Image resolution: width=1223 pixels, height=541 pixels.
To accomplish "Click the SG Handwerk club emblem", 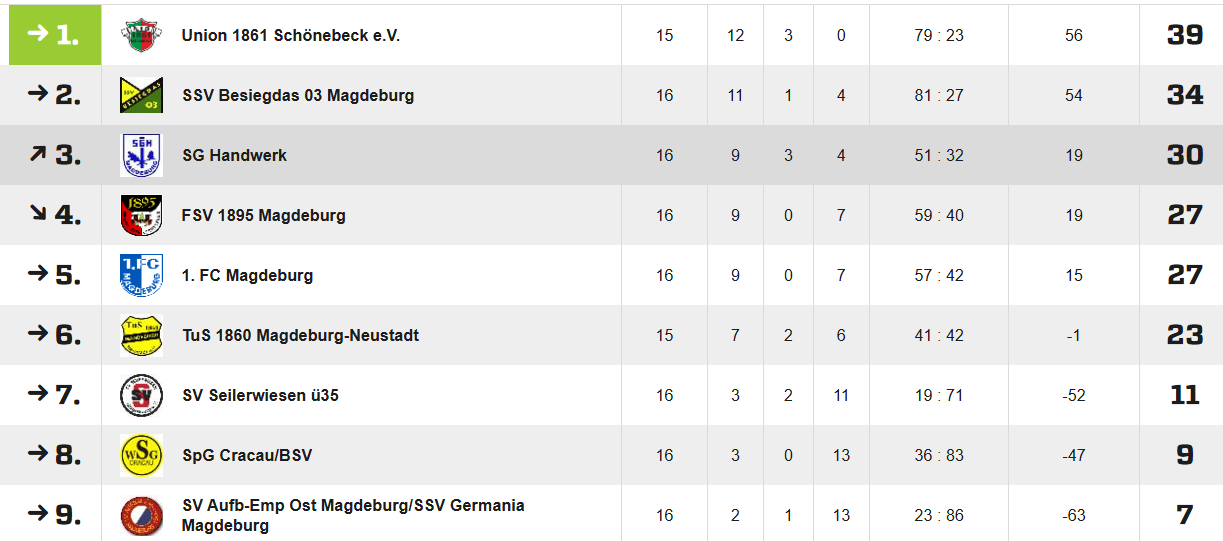I will pyautogui.click(x=141, y=155).
